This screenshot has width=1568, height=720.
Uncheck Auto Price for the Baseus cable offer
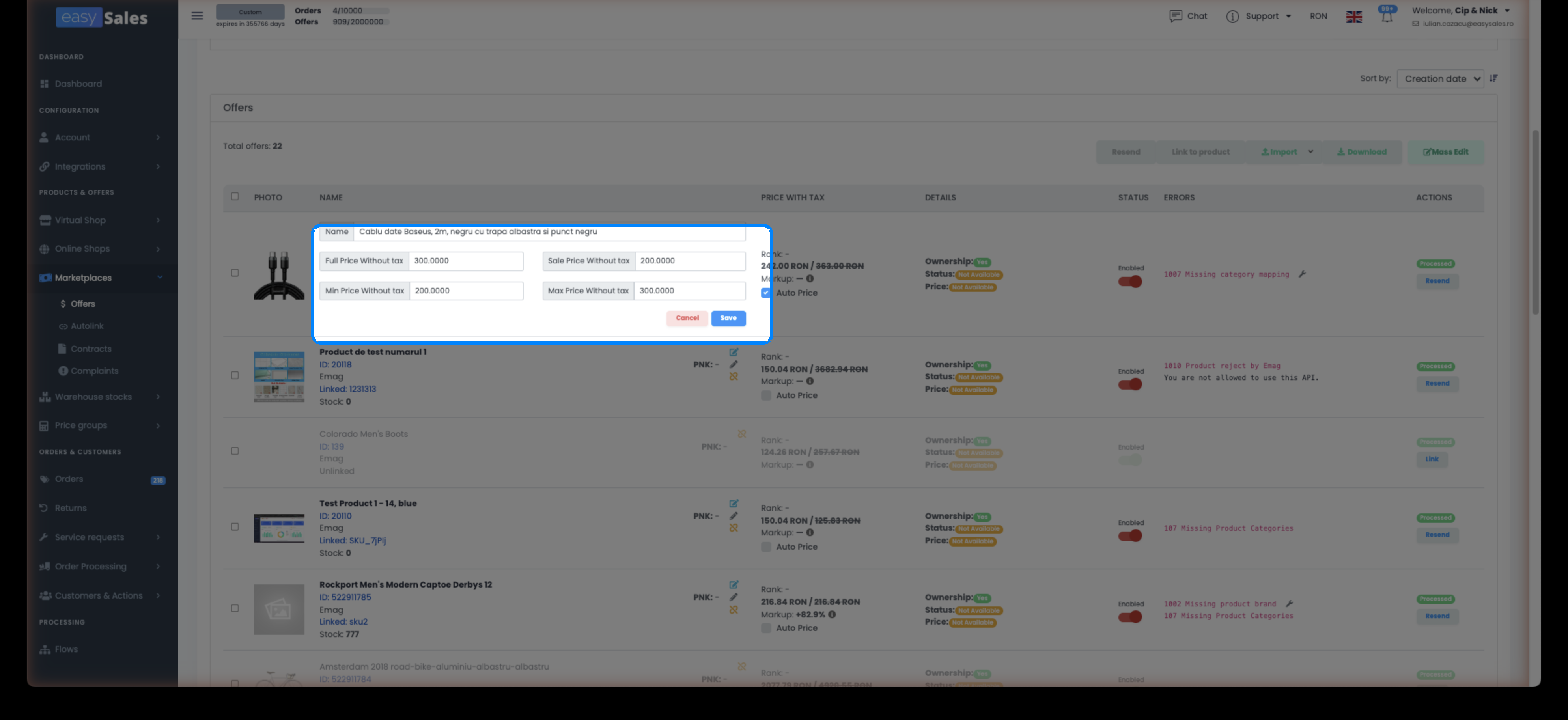[766, 293]
